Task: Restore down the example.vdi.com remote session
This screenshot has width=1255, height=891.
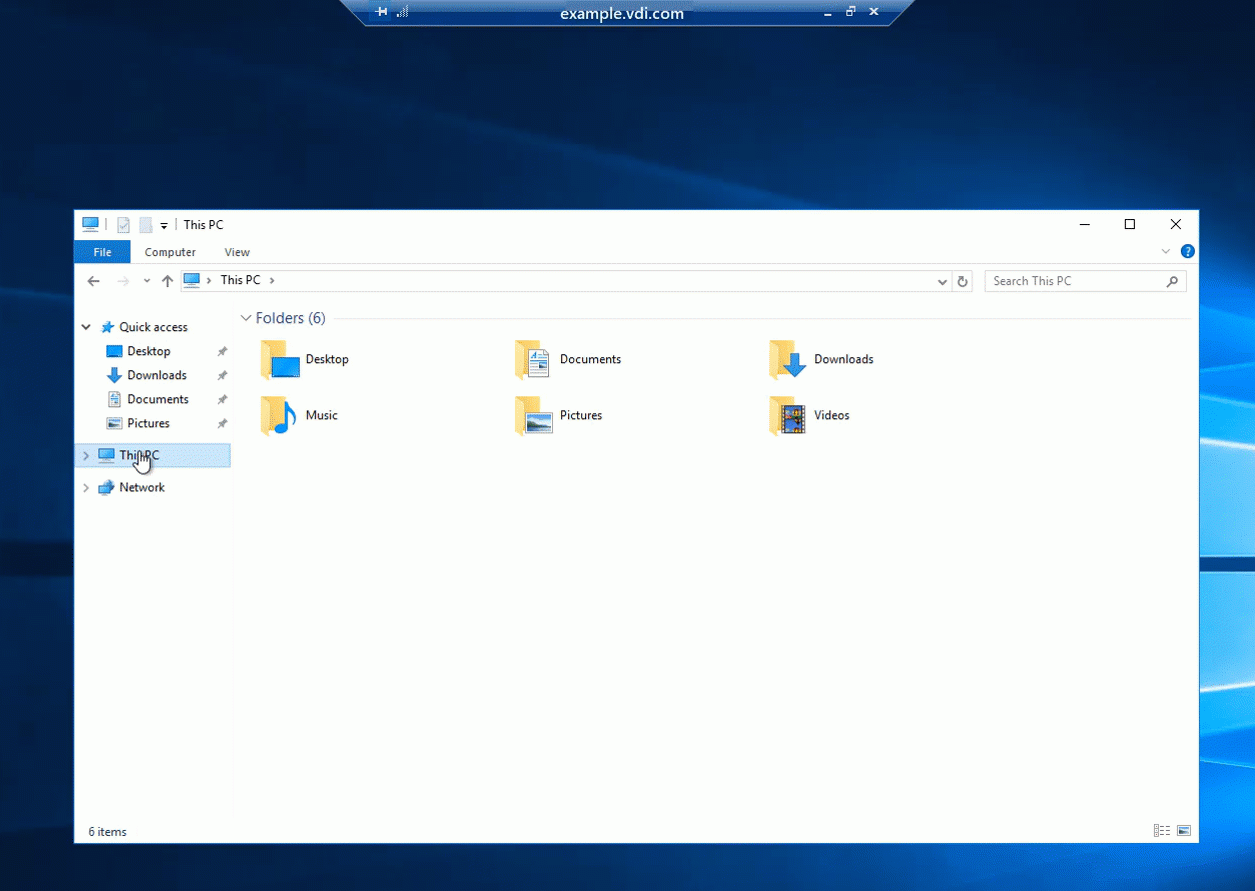Action: [x=851, y=12]
